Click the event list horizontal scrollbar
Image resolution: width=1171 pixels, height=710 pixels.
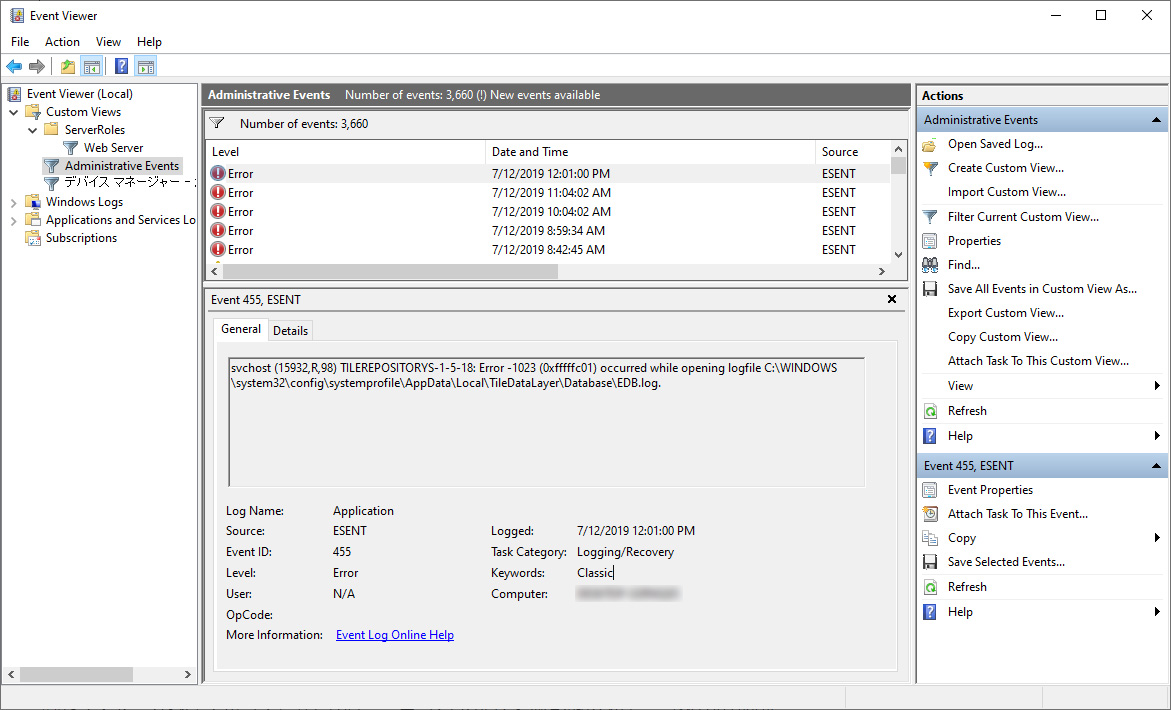pyautogui.click(x=390, y=272)
